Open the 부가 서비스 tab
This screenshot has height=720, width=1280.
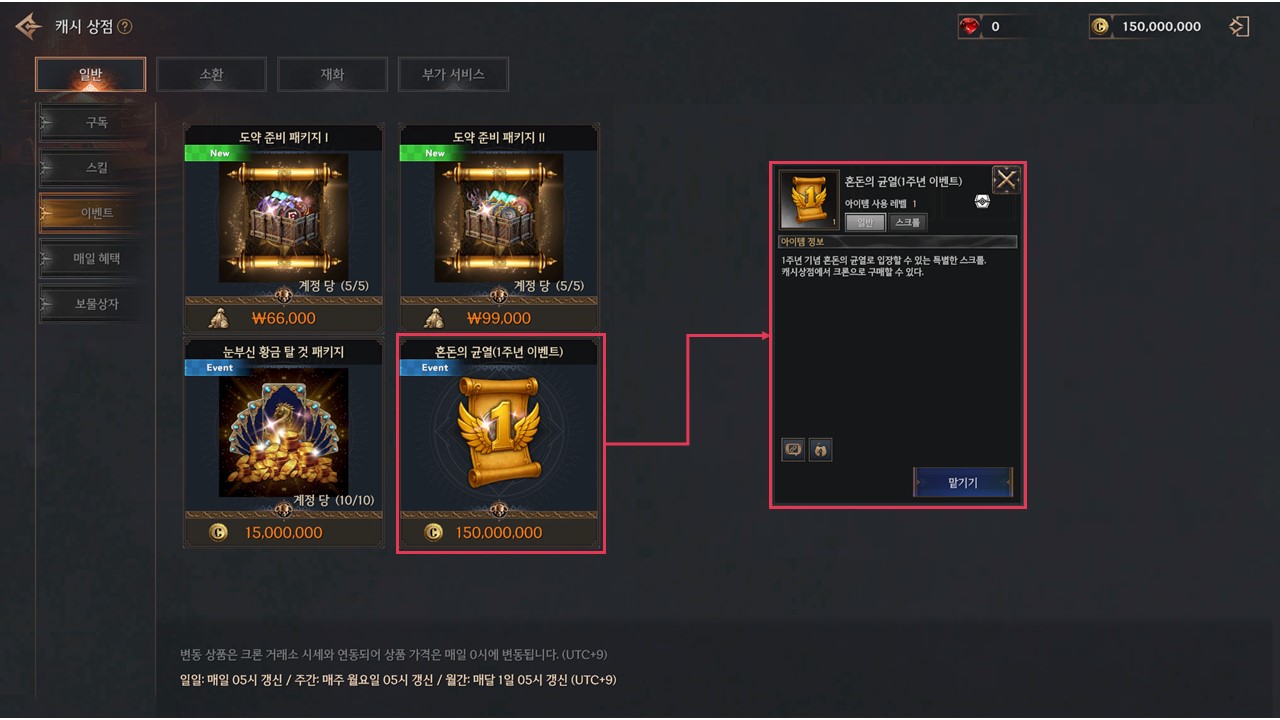(453, 74)
